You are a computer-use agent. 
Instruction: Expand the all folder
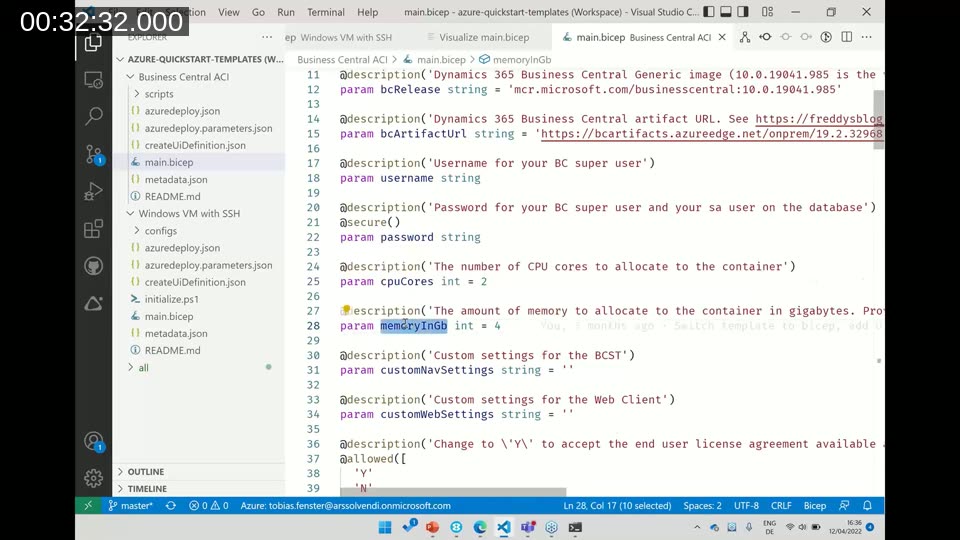coord(143,368)
